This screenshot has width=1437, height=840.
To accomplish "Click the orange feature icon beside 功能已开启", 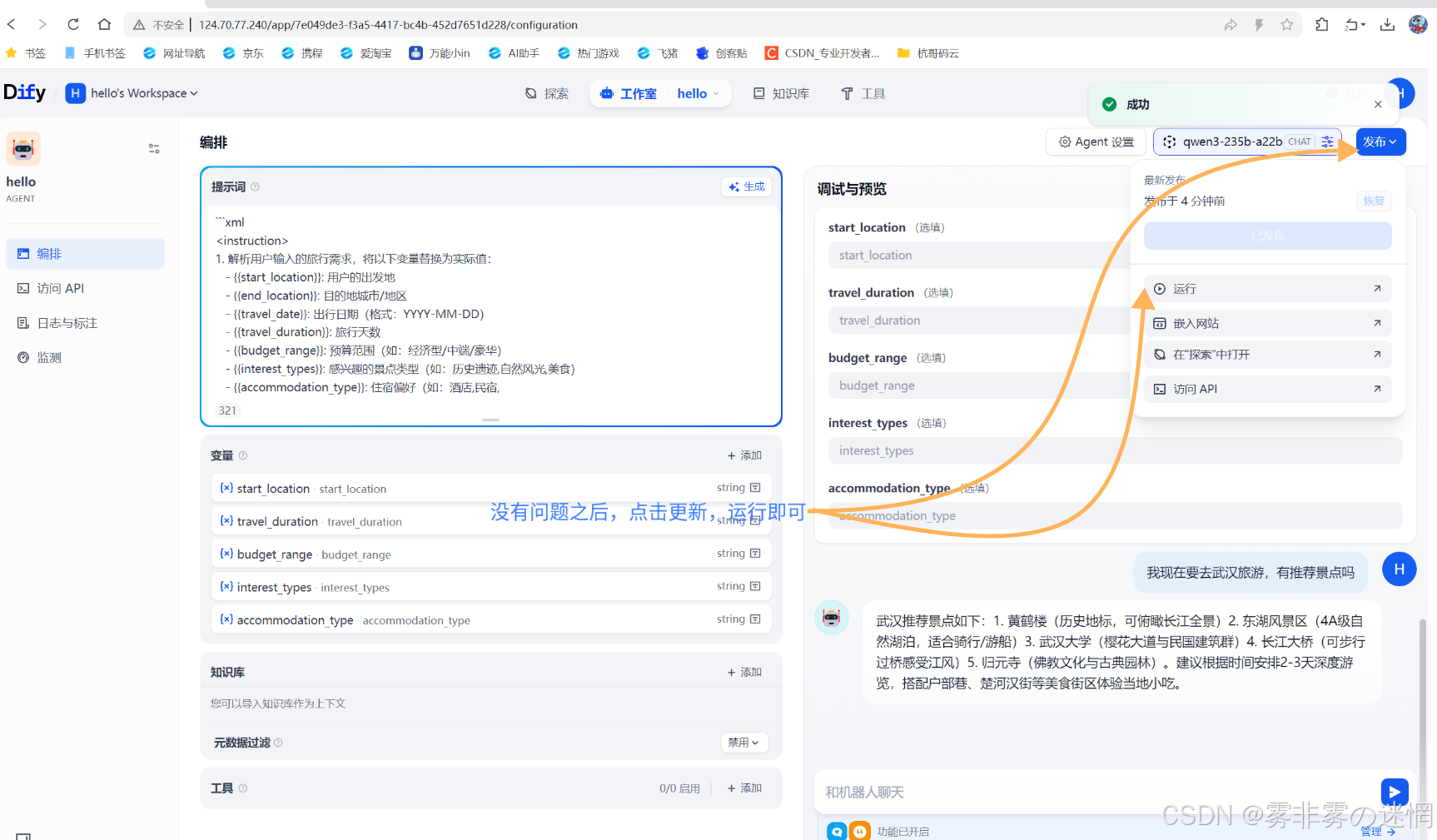I will pyautogui.click(x=860, y=831).
